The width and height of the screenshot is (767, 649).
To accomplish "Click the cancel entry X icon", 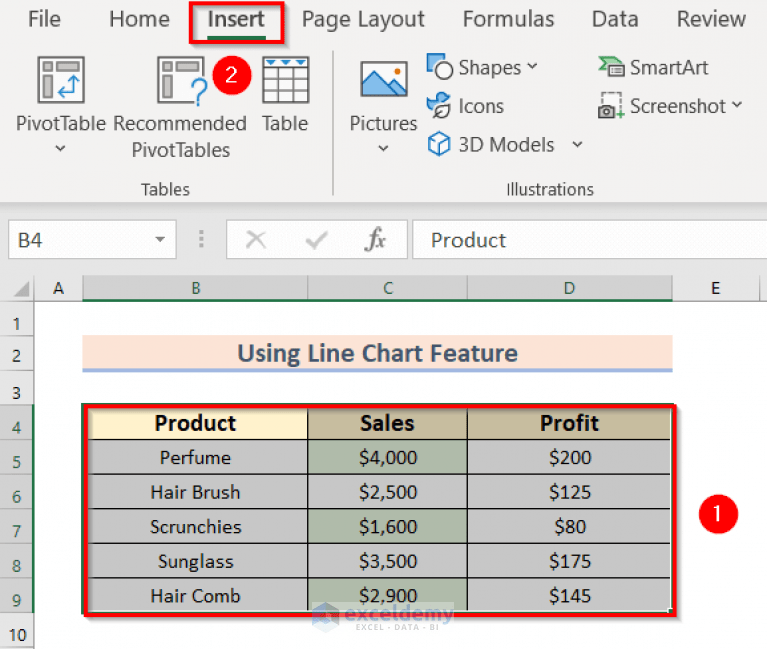I will click(255, 240).
